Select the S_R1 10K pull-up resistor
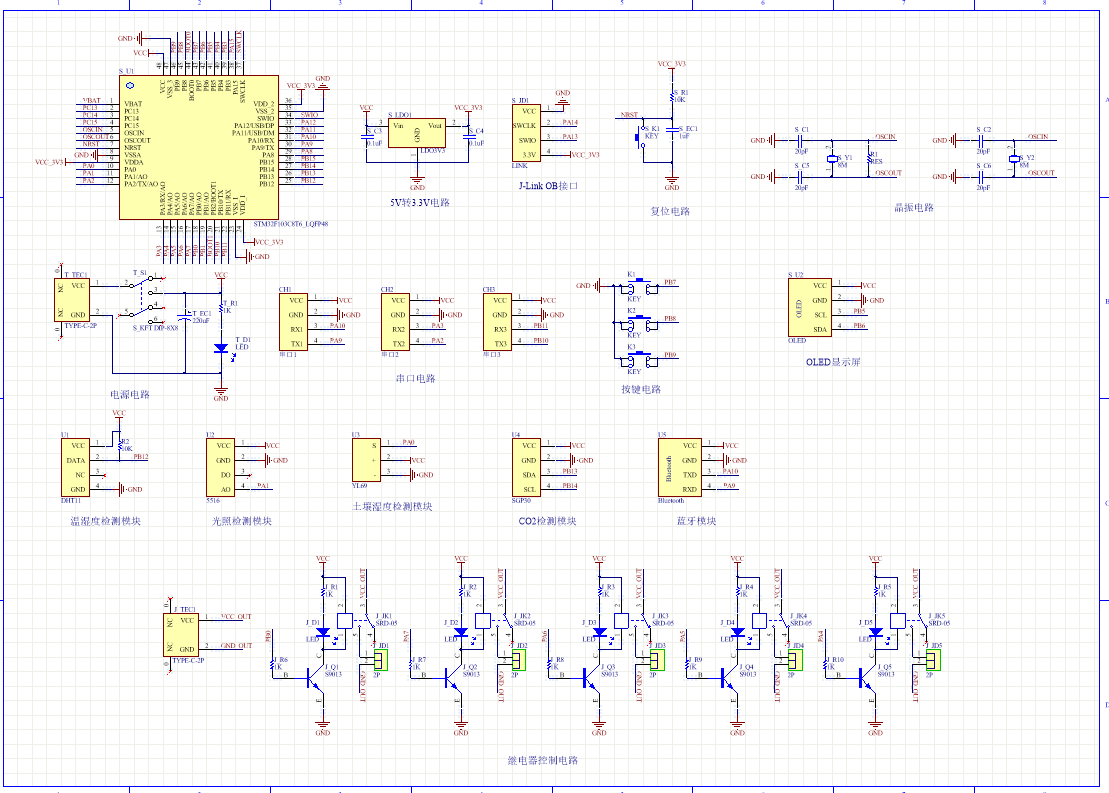Viewport: 1109px width, 793px height. click(x=672, y=96)
